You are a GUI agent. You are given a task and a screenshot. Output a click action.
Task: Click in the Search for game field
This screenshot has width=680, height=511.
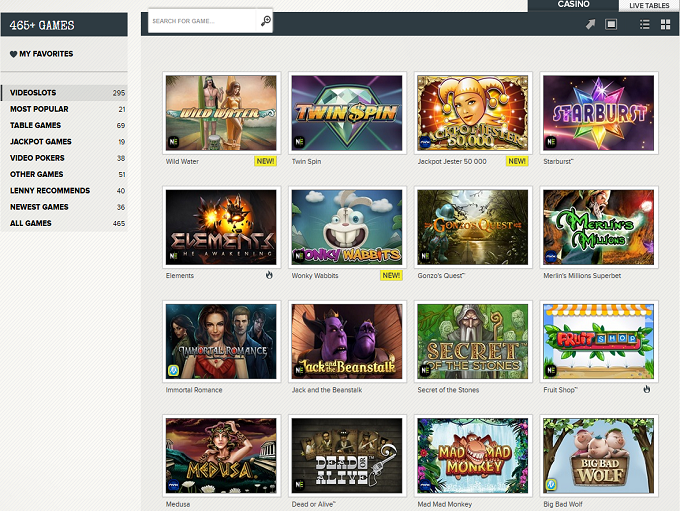coord(202,21)
